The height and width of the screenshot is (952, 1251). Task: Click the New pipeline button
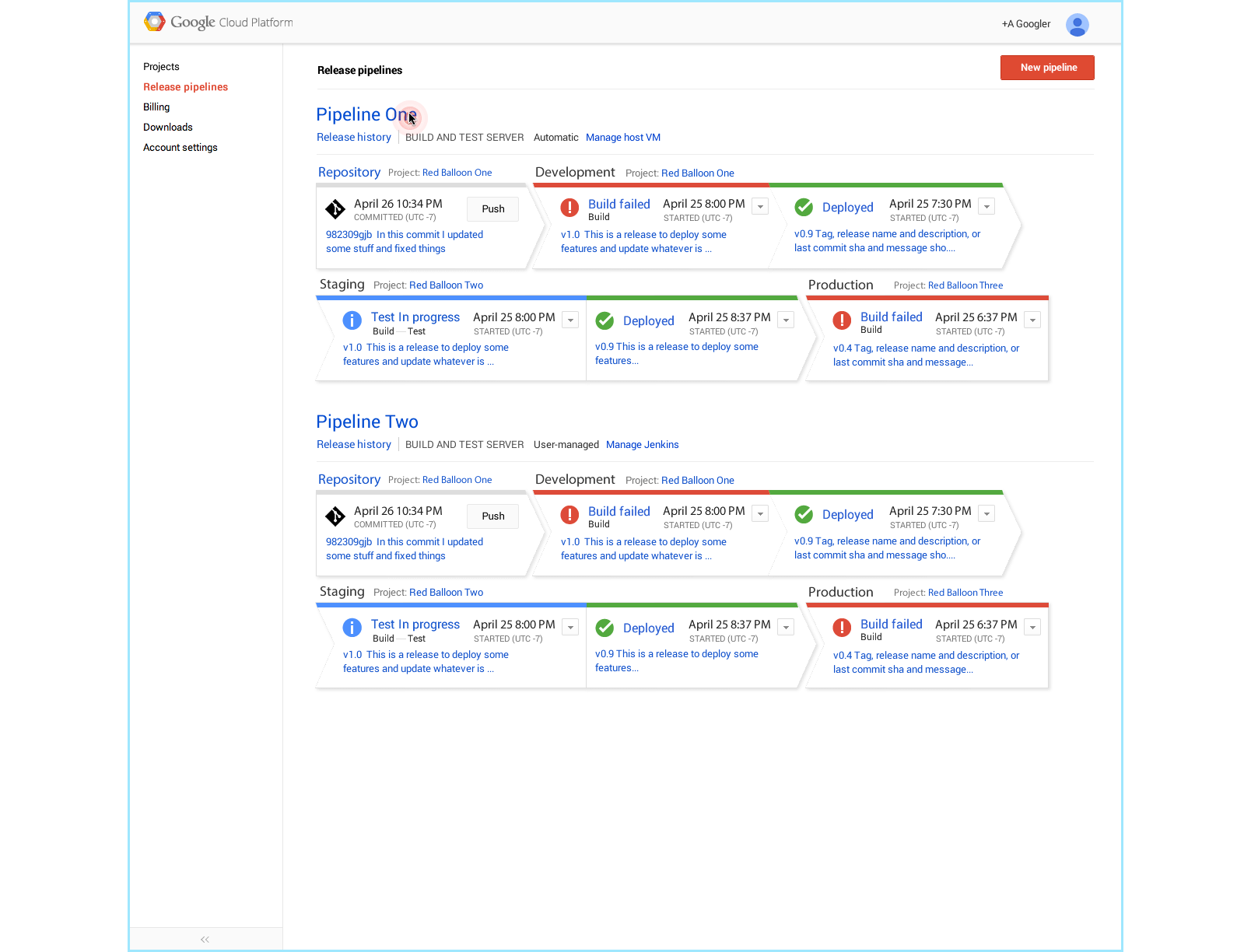point(1047,68)
